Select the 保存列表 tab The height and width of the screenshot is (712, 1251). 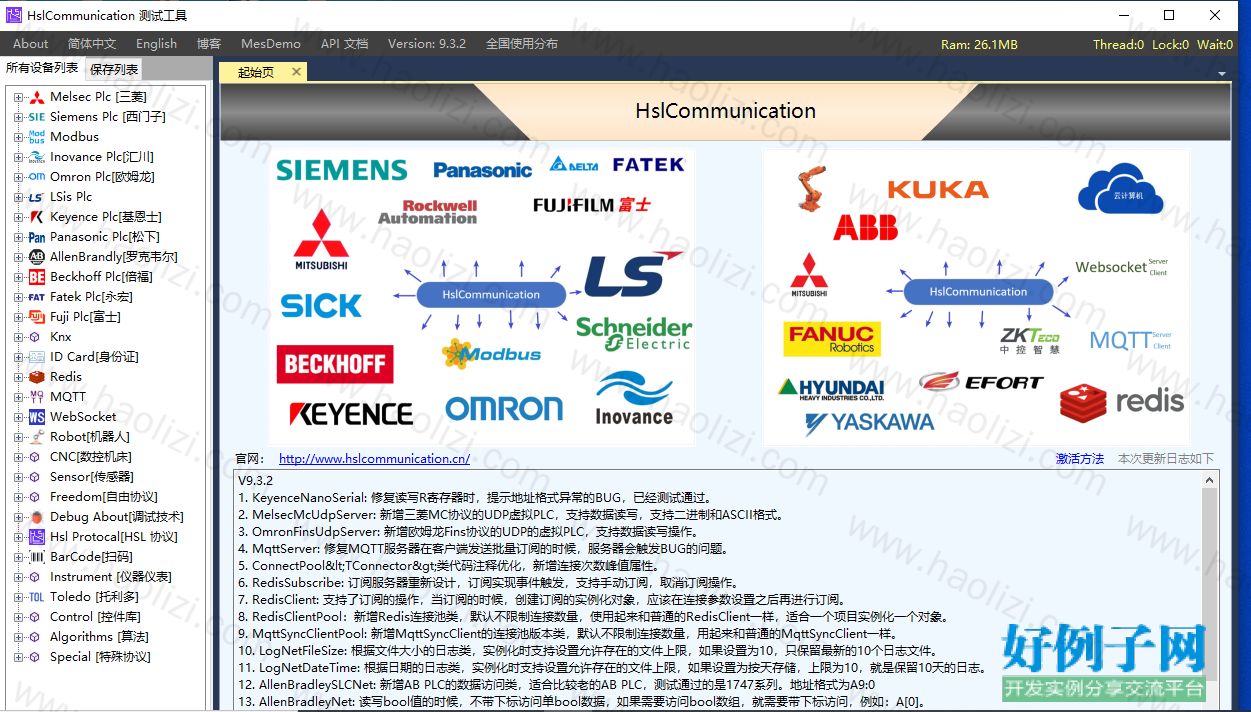point(114,70)
